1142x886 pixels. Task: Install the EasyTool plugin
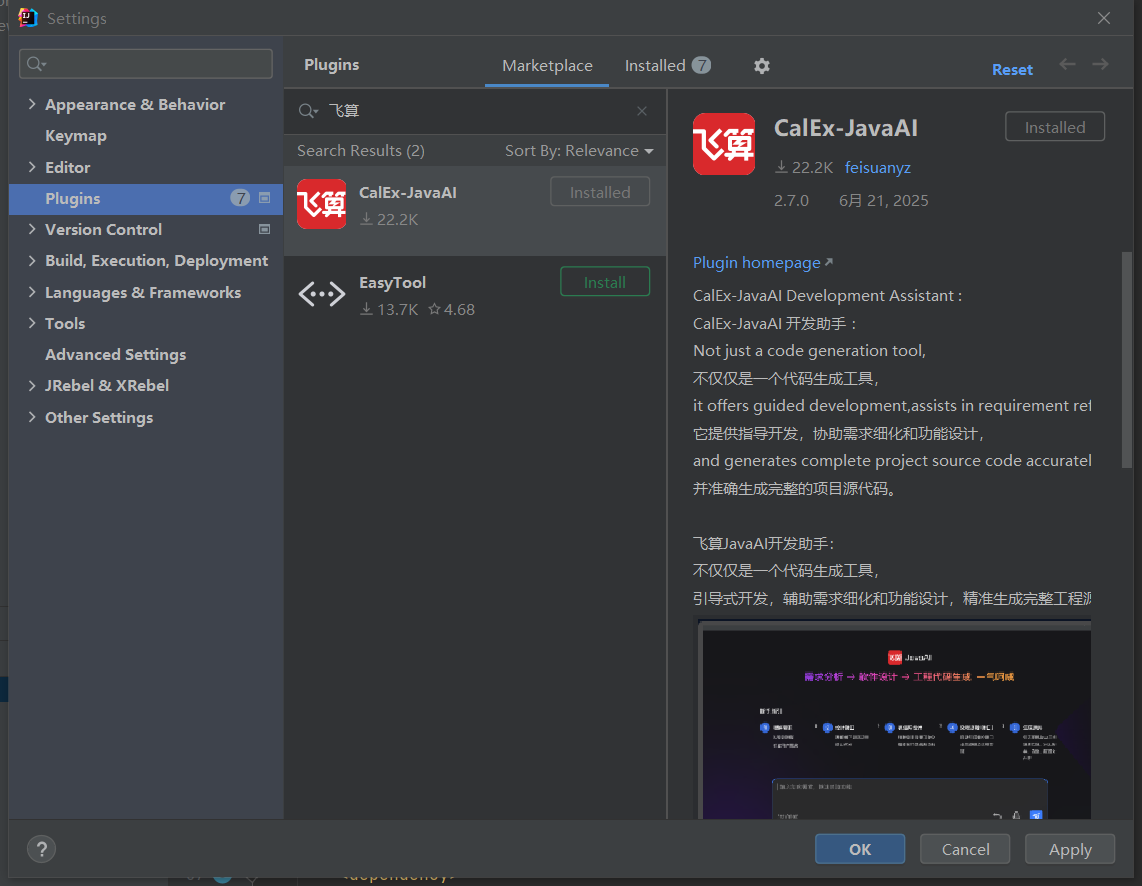pyautogui.click(x=605, y=282)
